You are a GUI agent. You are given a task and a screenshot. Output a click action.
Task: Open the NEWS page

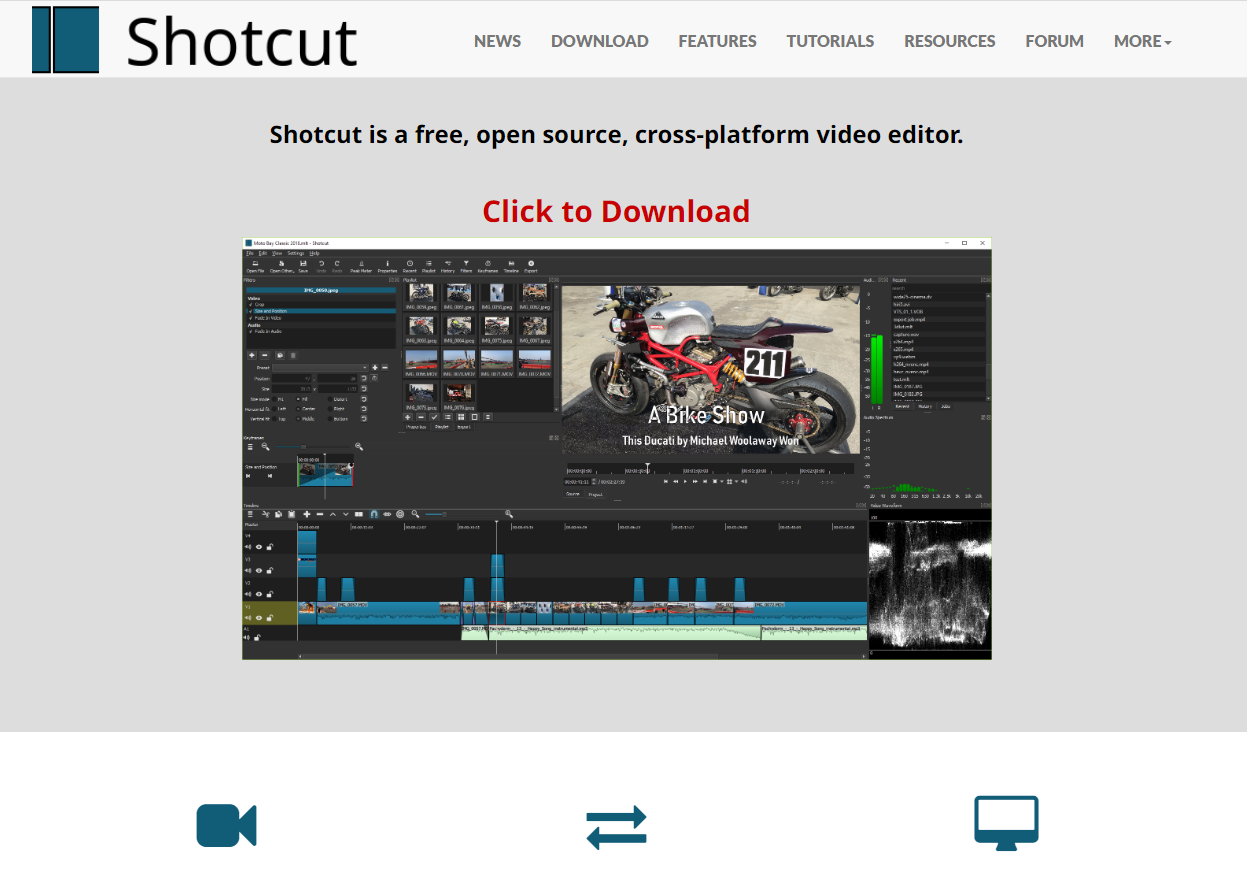[497, 41]
